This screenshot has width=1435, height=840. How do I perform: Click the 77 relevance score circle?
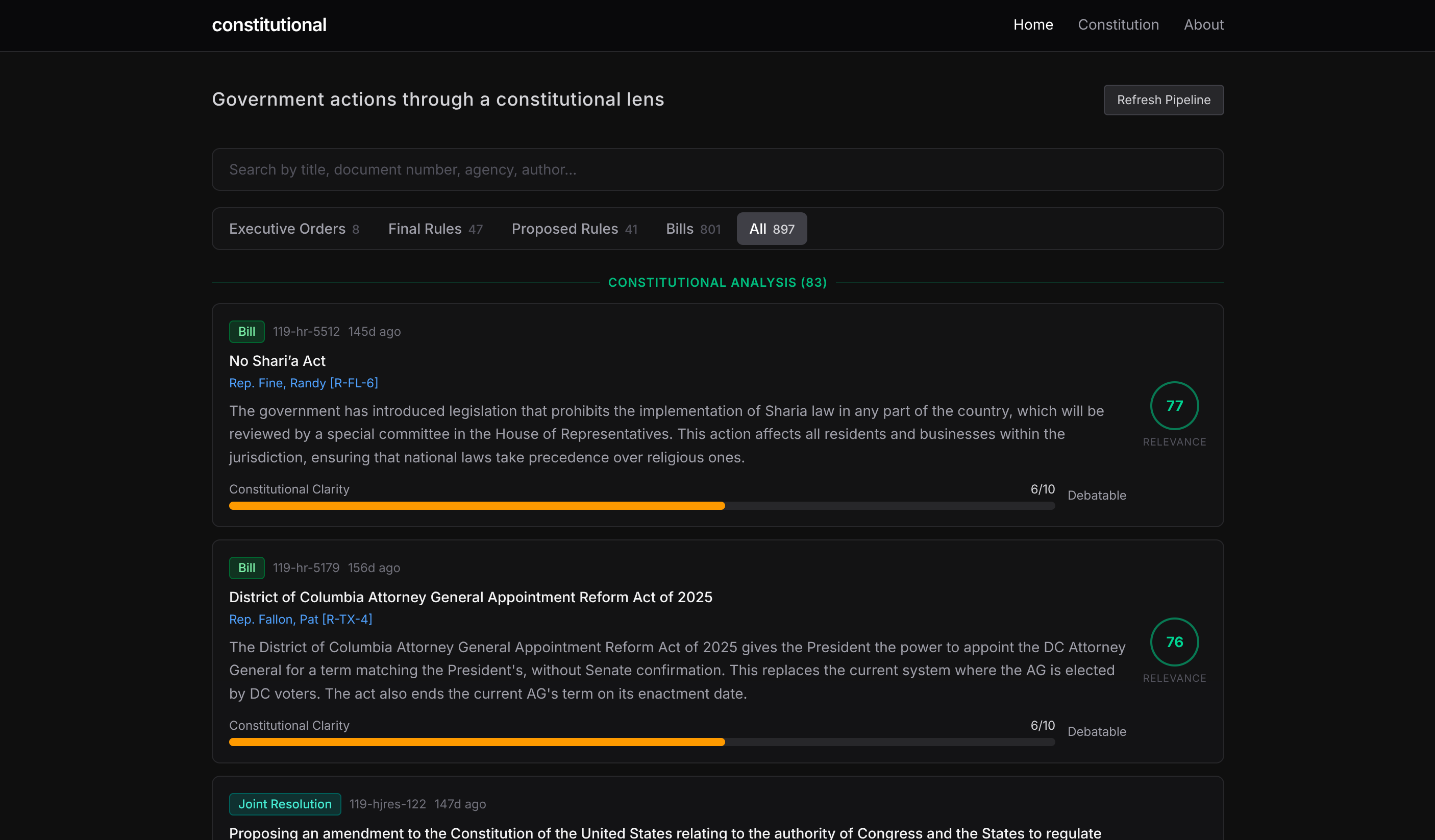click(1174, 406)
